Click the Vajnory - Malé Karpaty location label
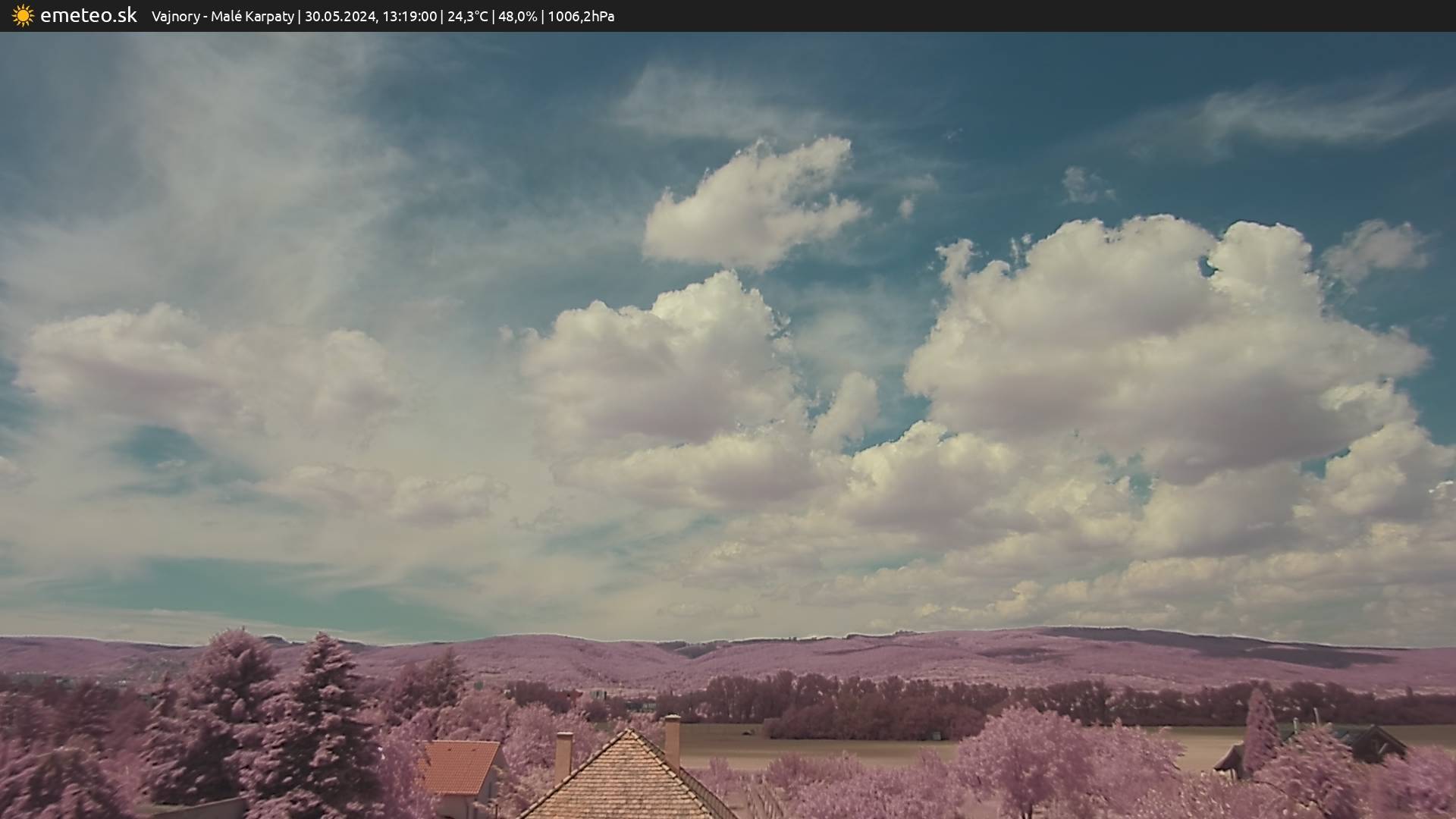Viewport: 1456px width, 819px height. coord(222,17)
